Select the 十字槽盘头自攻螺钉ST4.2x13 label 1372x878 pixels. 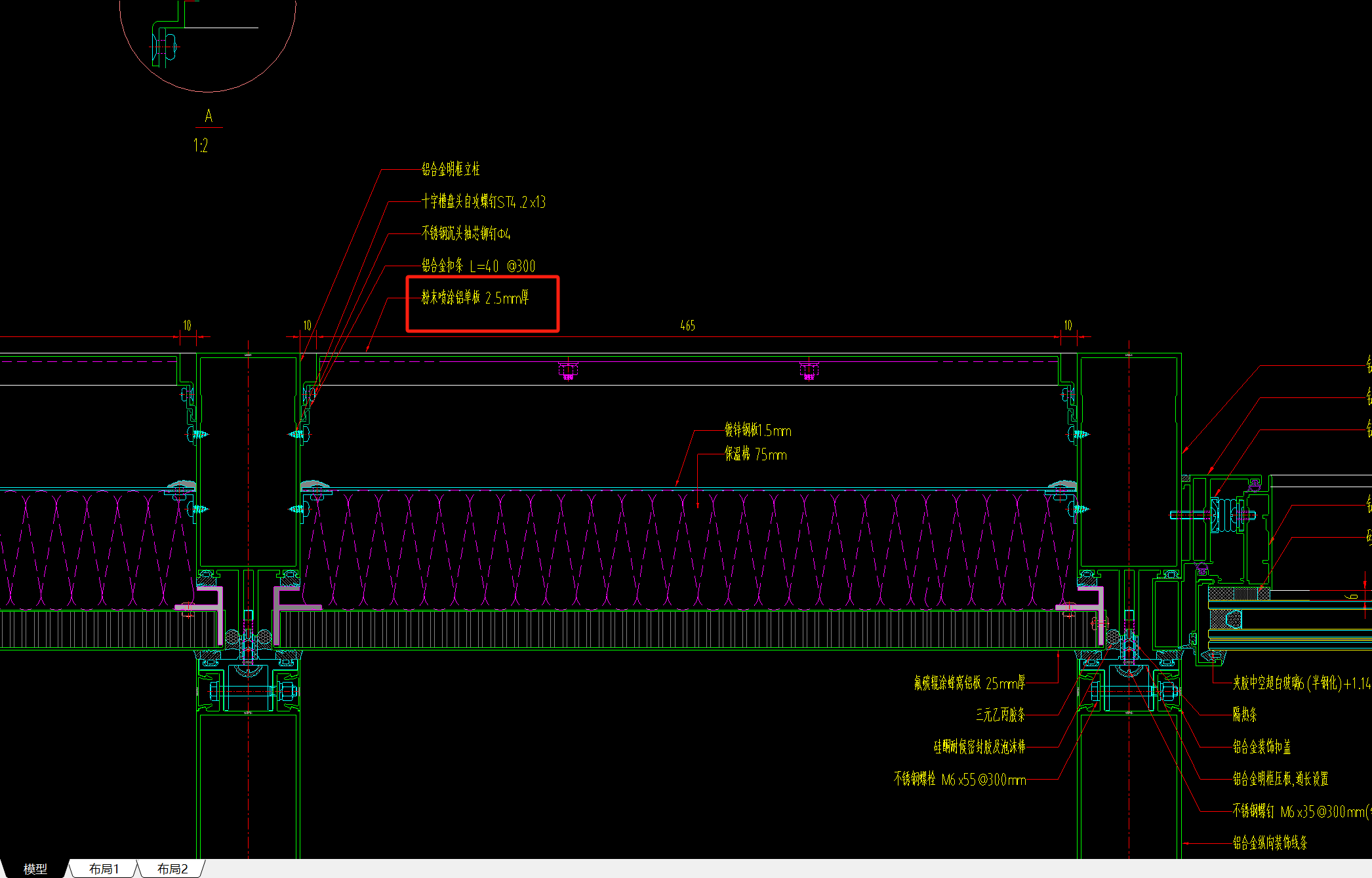coord(483,201)
